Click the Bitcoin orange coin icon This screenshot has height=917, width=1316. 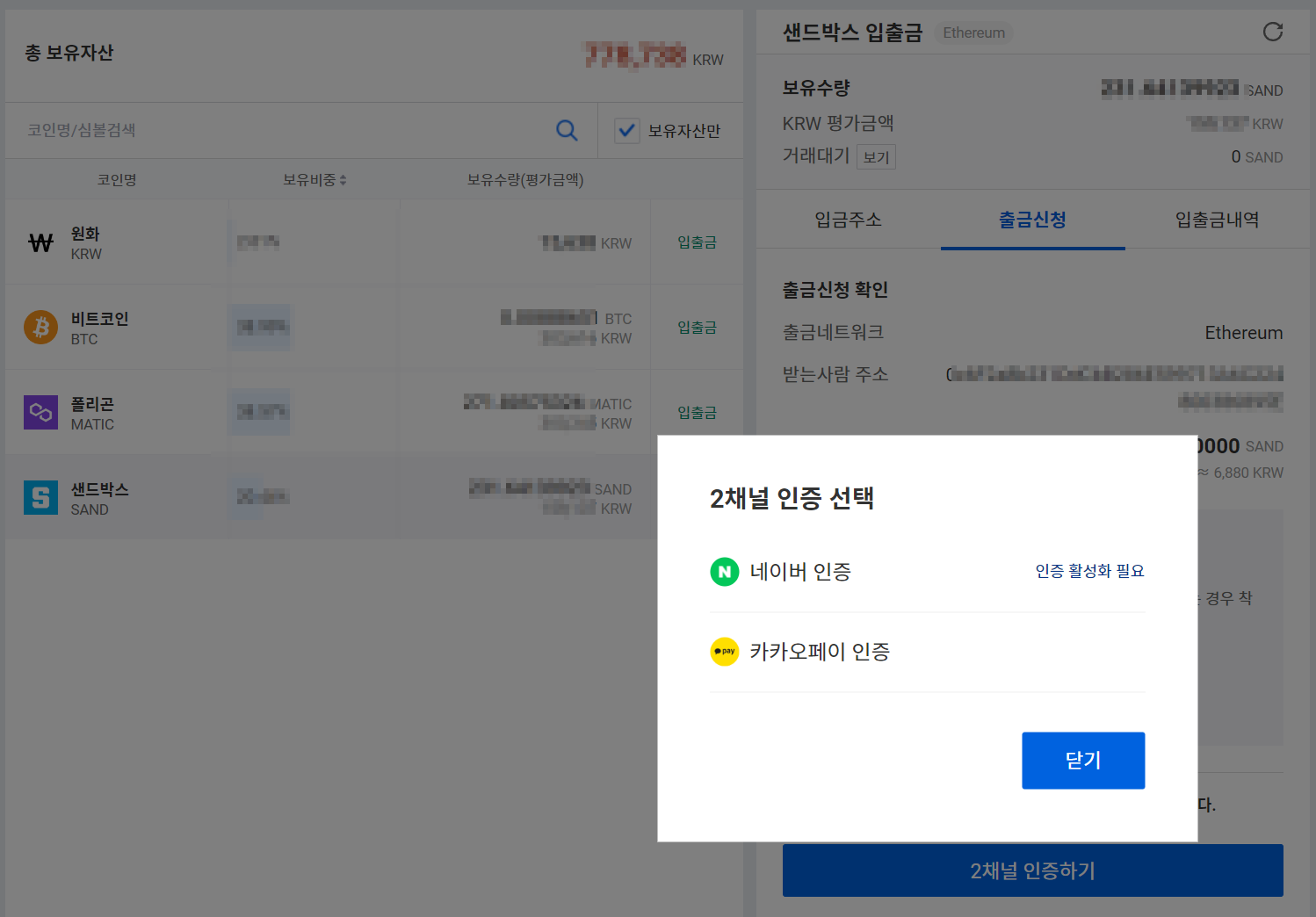coord(40,327)
